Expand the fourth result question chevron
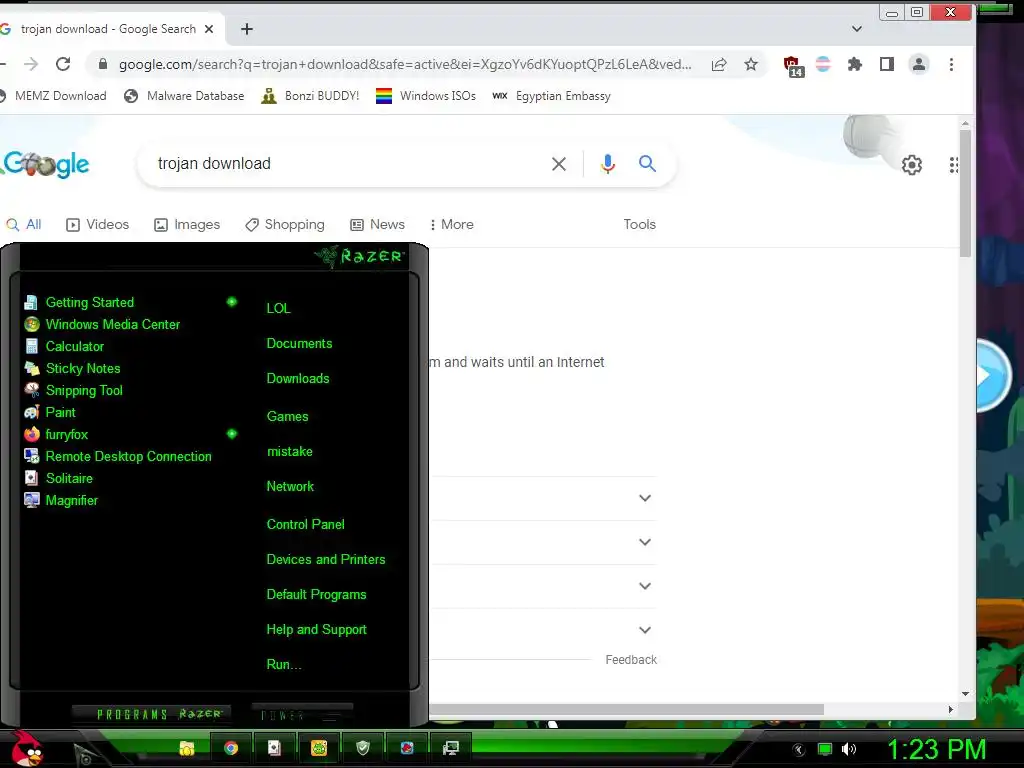Image resolution: width=1024 pixels, height=768 pixels. [x=645, y=630]
